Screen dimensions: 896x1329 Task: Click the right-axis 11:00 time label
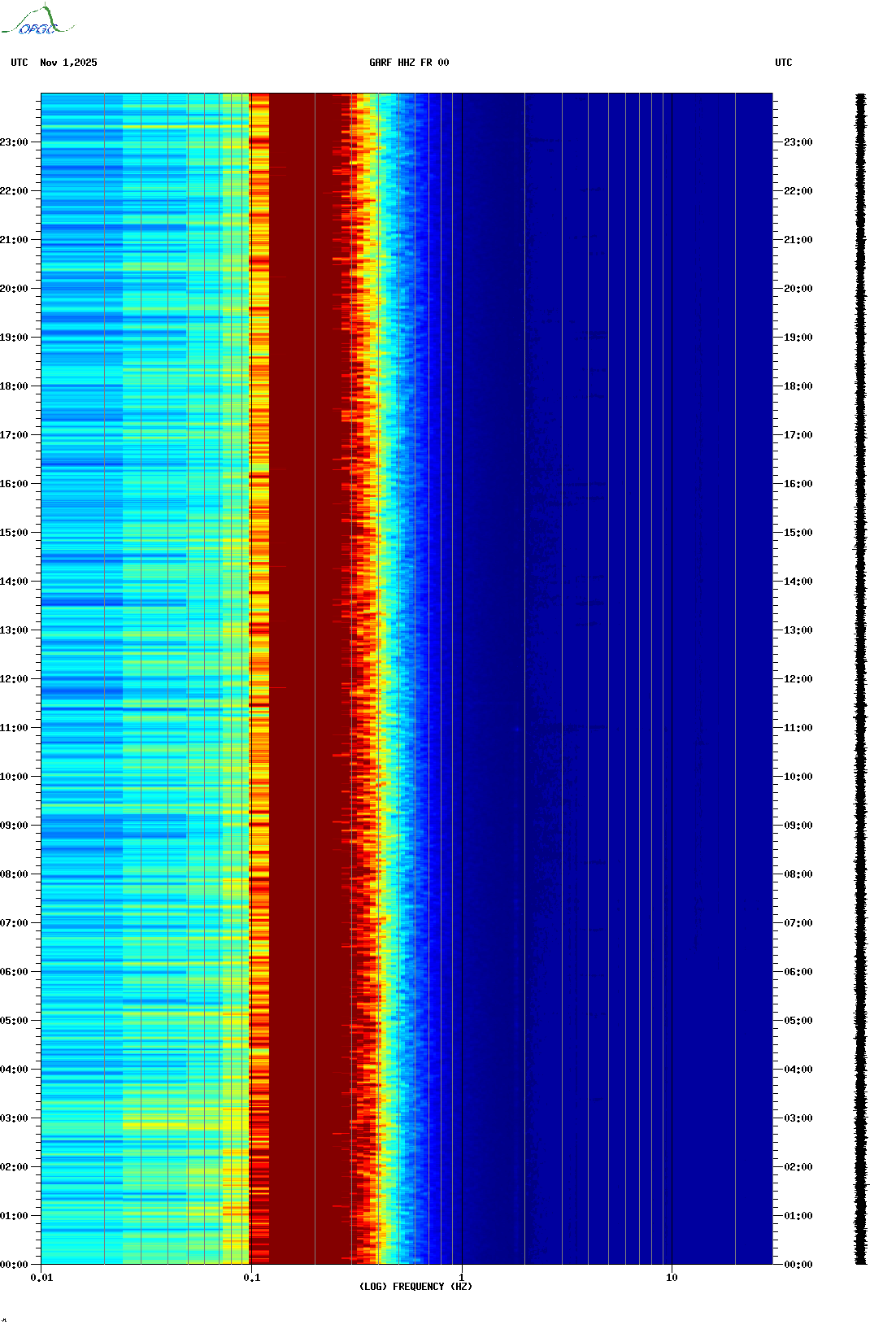[x=798, y=728]
